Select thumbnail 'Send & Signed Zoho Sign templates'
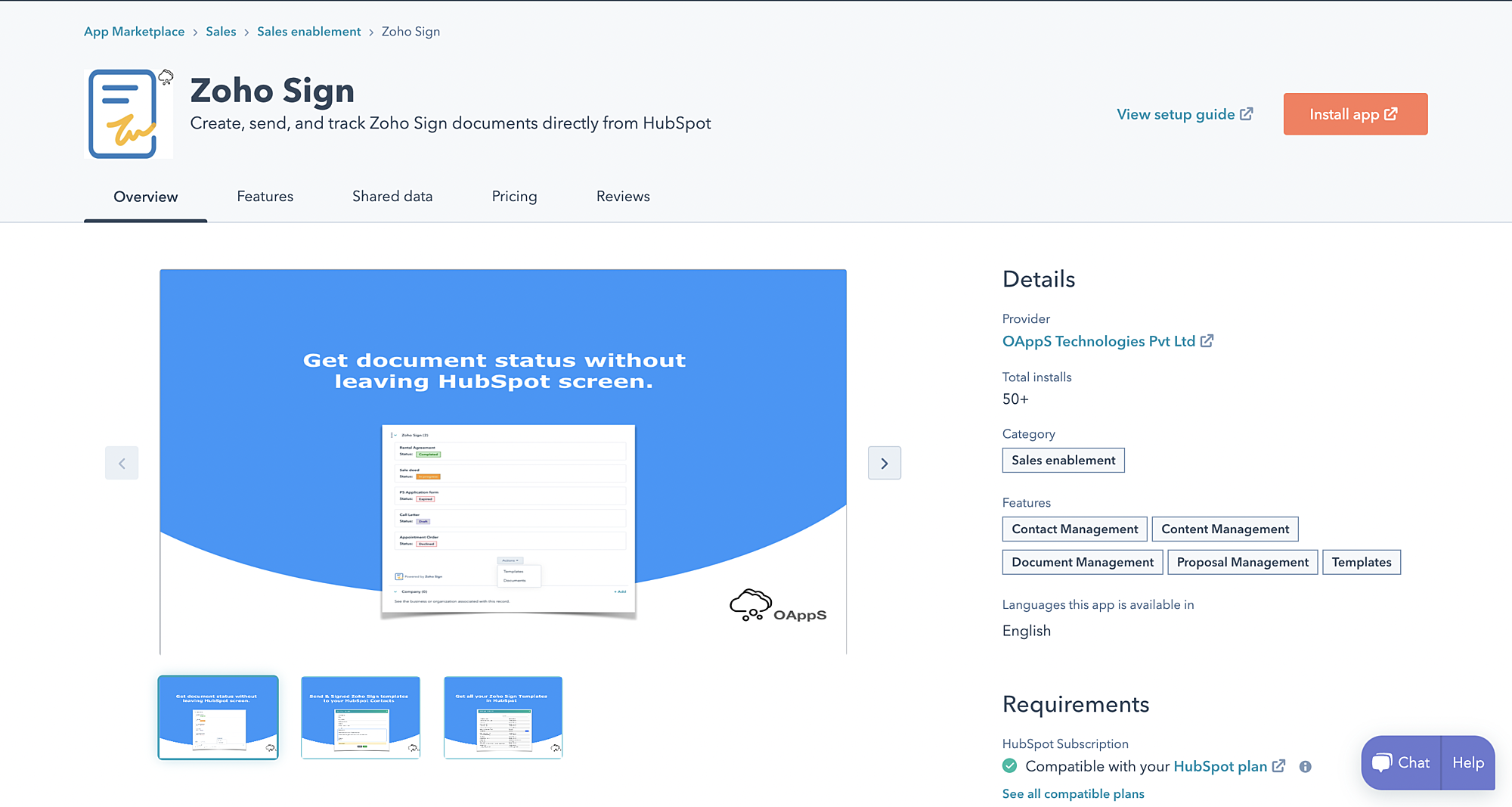 coord(361,718)
